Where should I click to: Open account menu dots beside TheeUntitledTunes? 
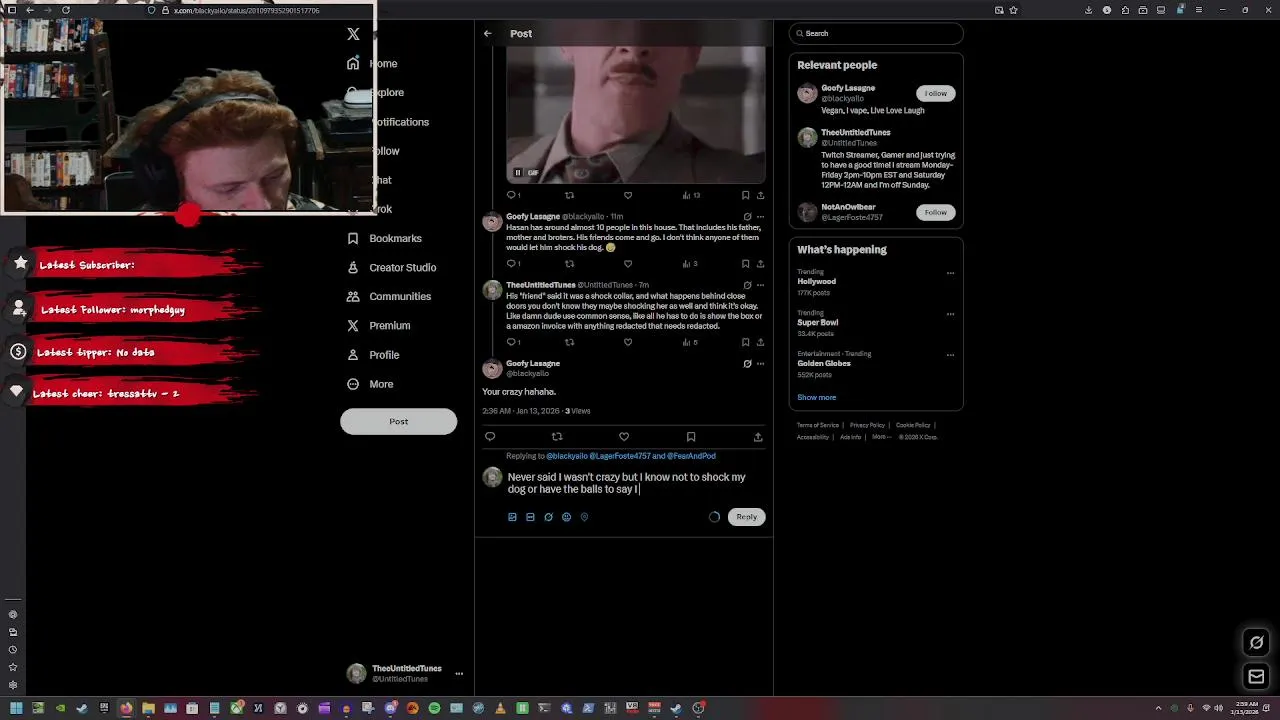coord(459,673)
